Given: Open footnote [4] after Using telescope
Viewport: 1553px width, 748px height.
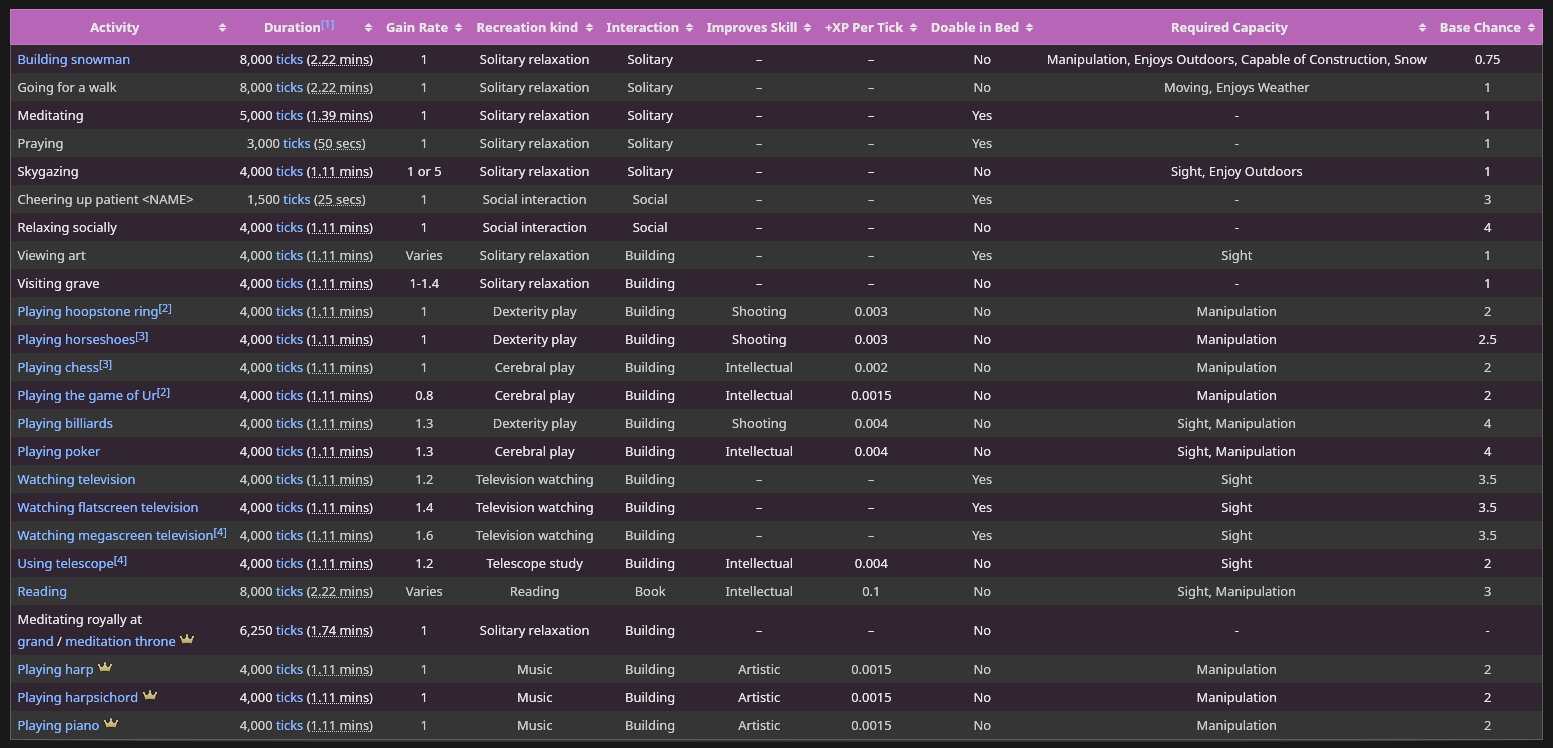Looking at the screenshot, I should [x=121, y=560].
